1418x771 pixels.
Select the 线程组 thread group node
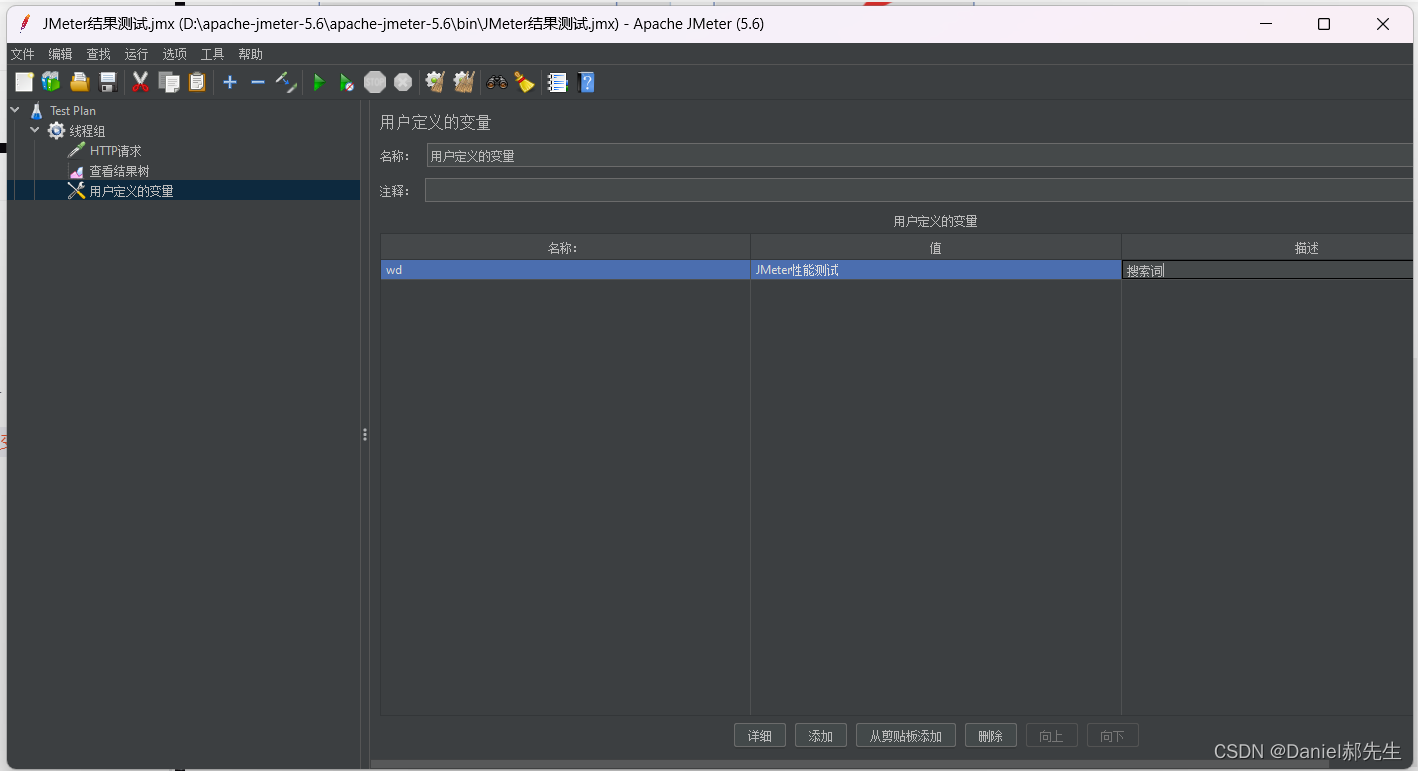tap(87, 131)
